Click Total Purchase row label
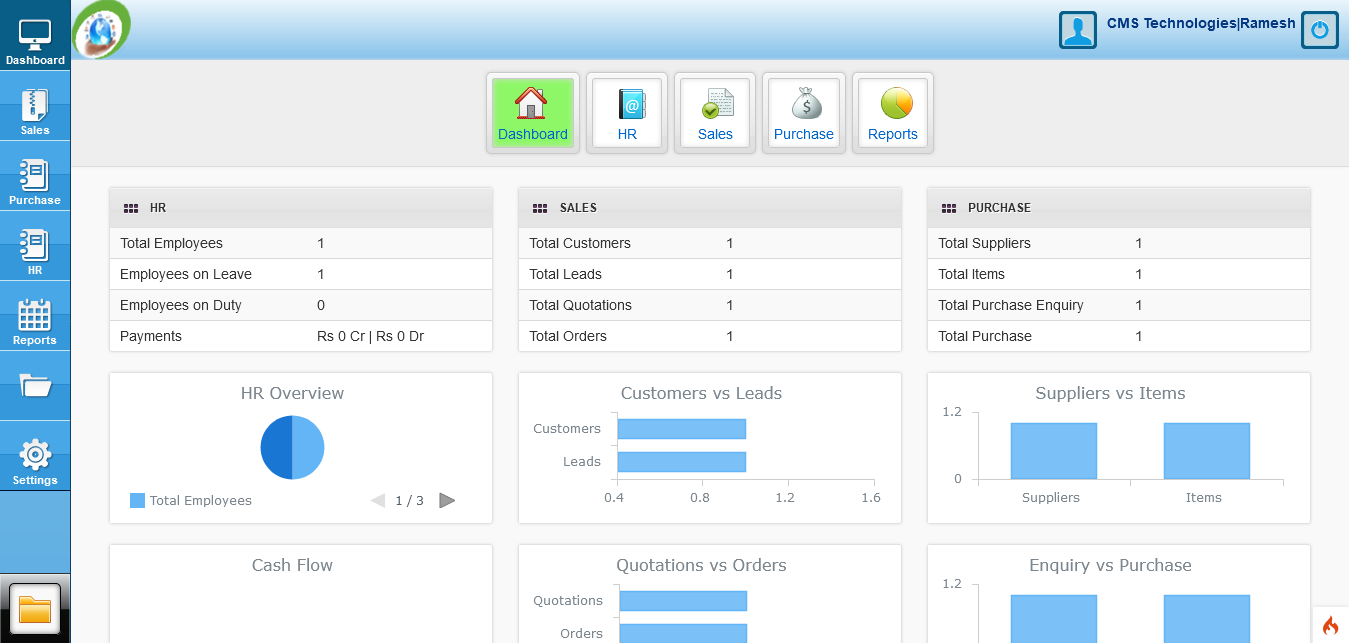 pos(985,336)
